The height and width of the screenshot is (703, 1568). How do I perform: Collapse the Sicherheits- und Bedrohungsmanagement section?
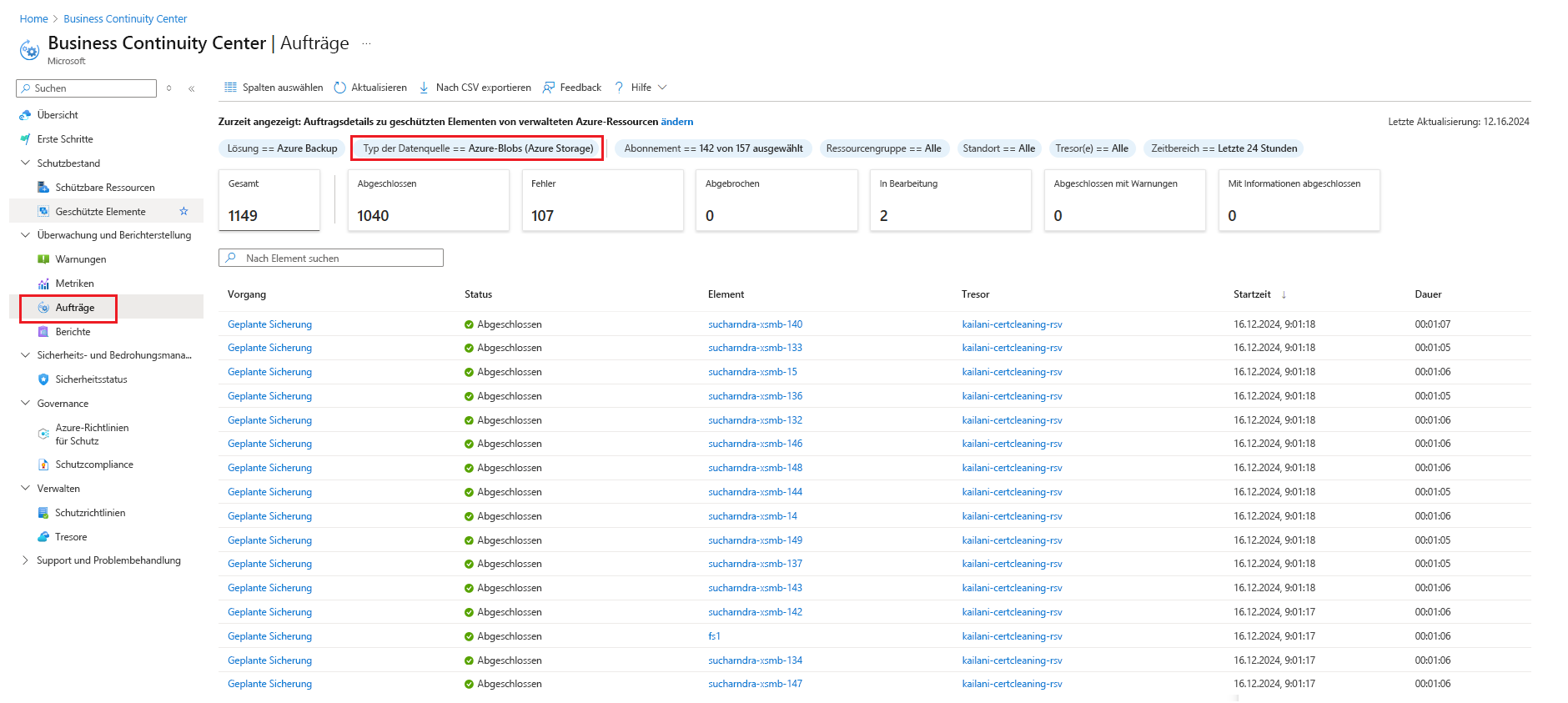[x=25, y=355]
